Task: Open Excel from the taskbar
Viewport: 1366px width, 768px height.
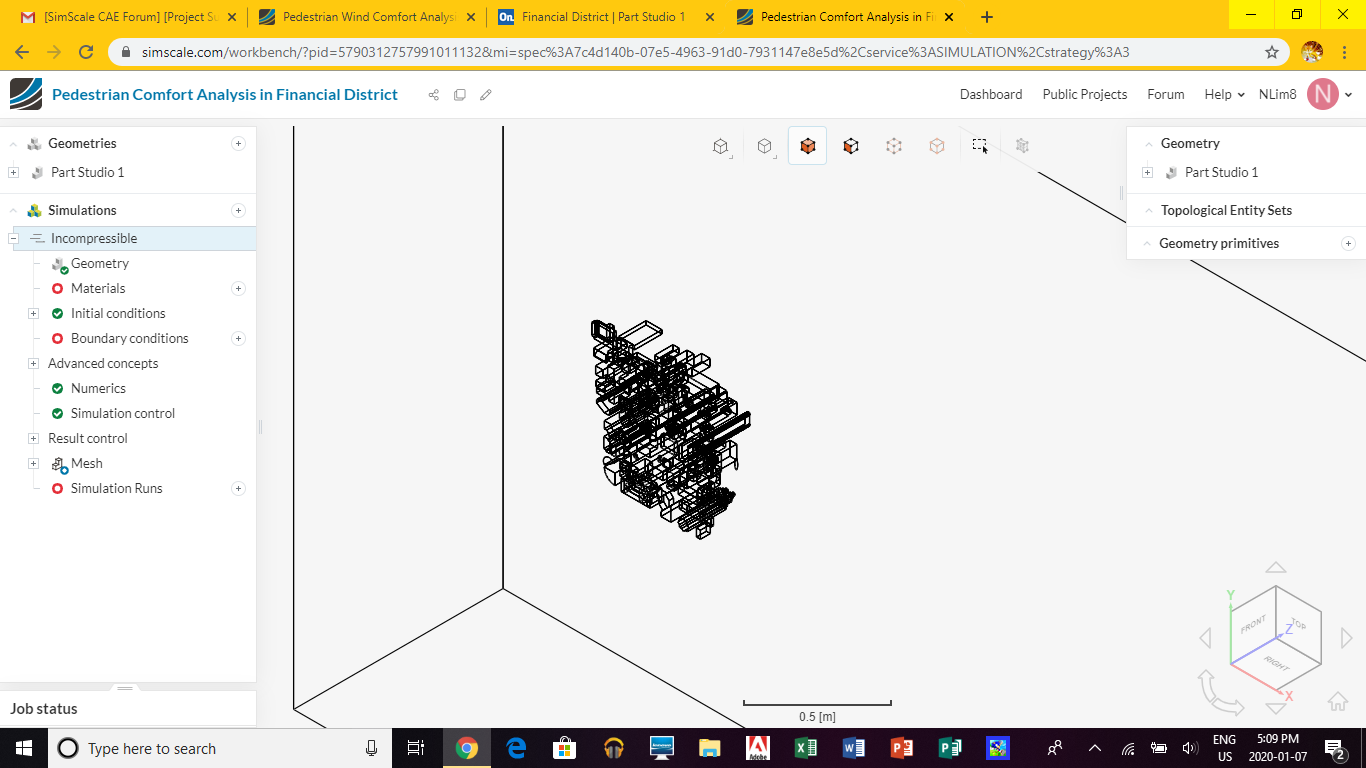Action: (x=805, y=748)
